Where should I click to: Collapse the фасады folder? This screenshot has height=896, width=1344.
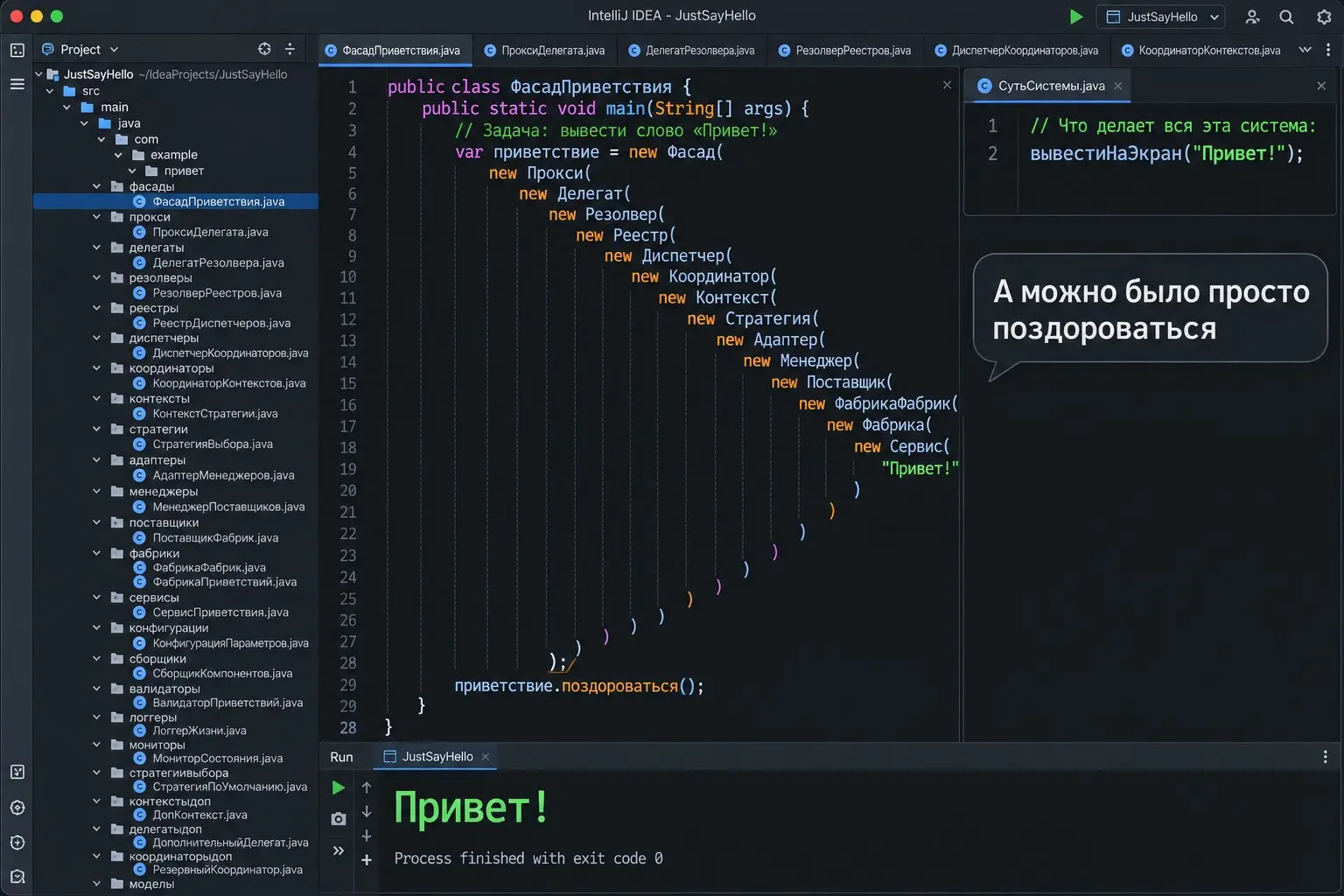(x=97, y=186)
